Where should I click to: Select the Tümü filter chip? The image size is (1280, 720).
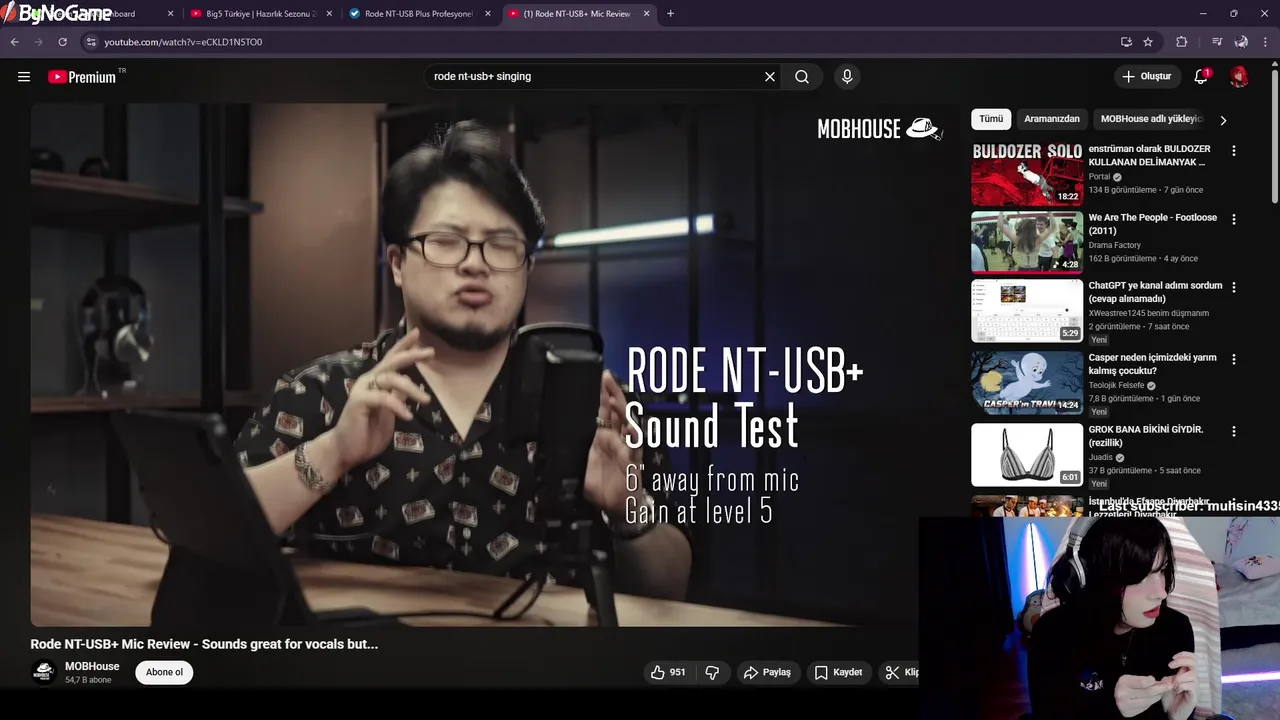click(x=991, y=119)
